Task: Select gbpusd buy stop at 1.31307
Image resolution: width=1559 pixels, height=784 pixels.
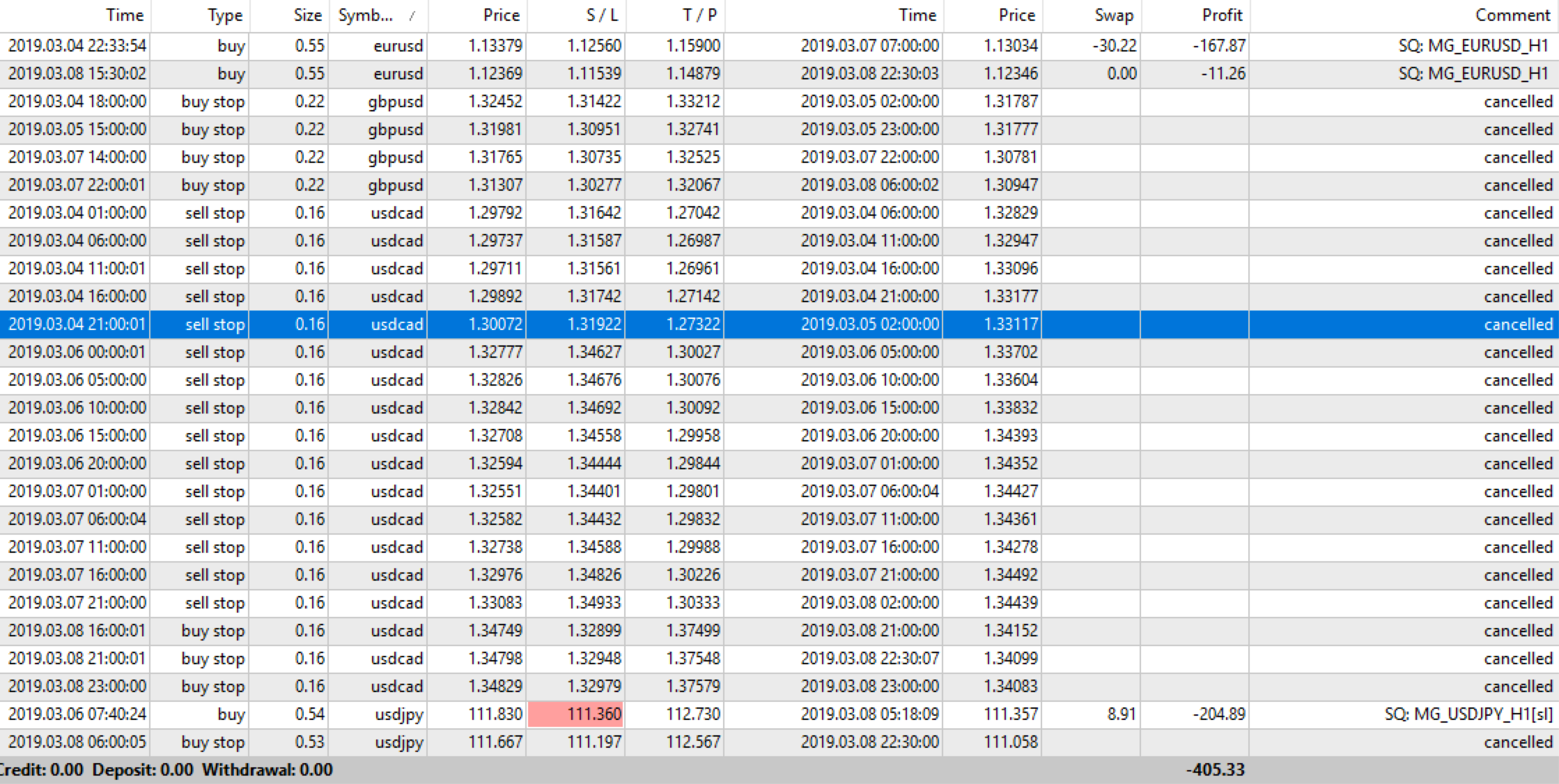Action: tap(495, 185)
